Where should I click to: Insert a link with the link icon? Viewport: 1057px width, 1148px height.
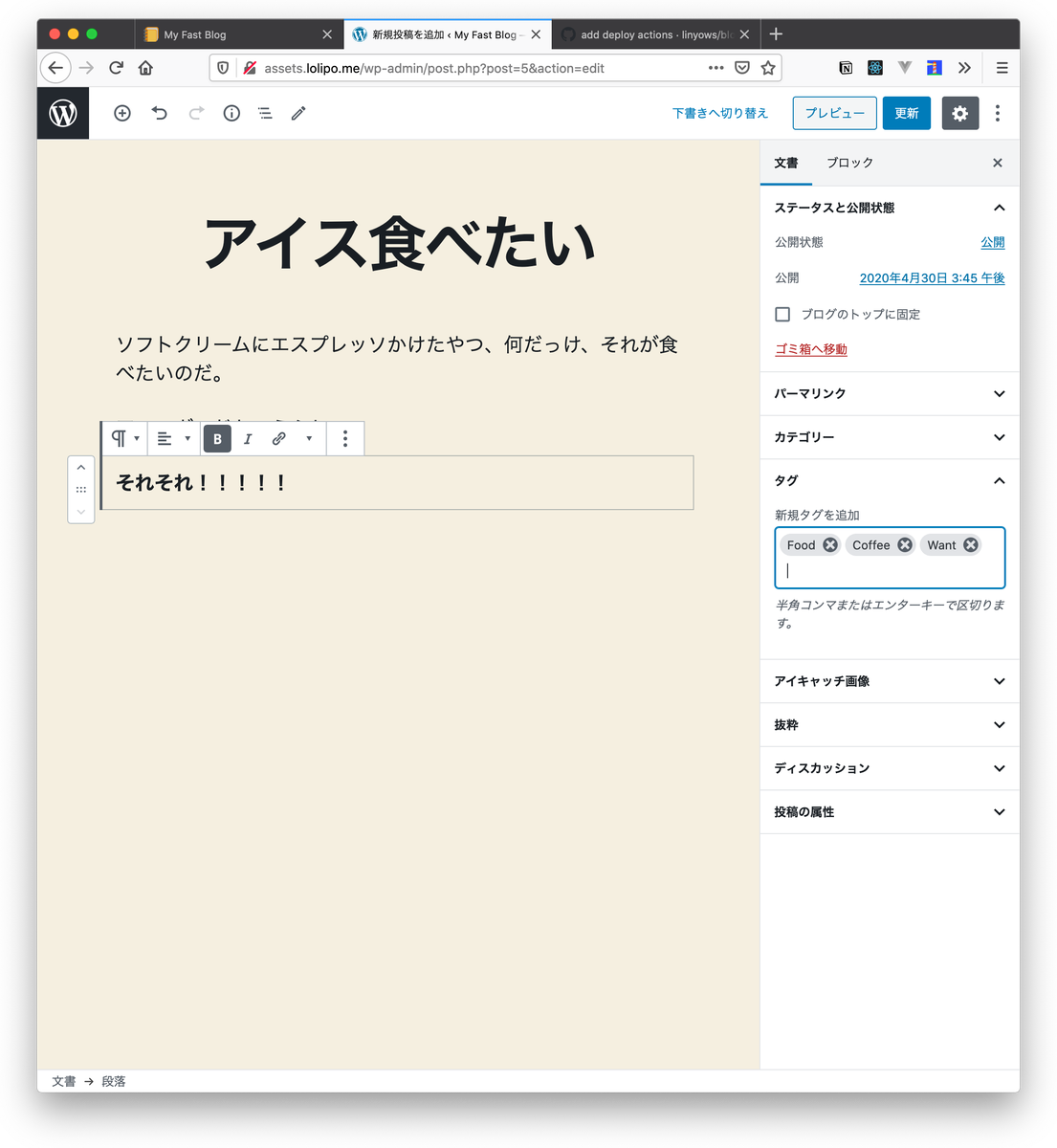coord(278,439)
